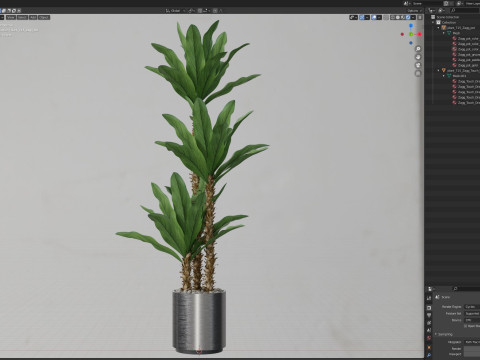
Task: Toggle the snap magnet icon
Action: (200, 11)
